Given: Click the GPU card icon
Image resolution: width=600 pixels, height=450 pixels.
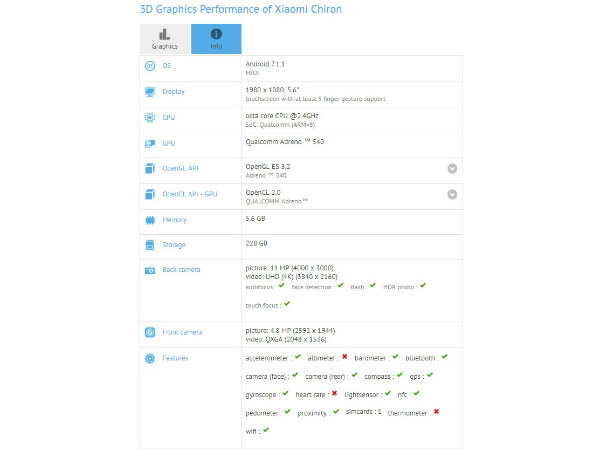Looking at the screenshot, I should coord(150,143).
